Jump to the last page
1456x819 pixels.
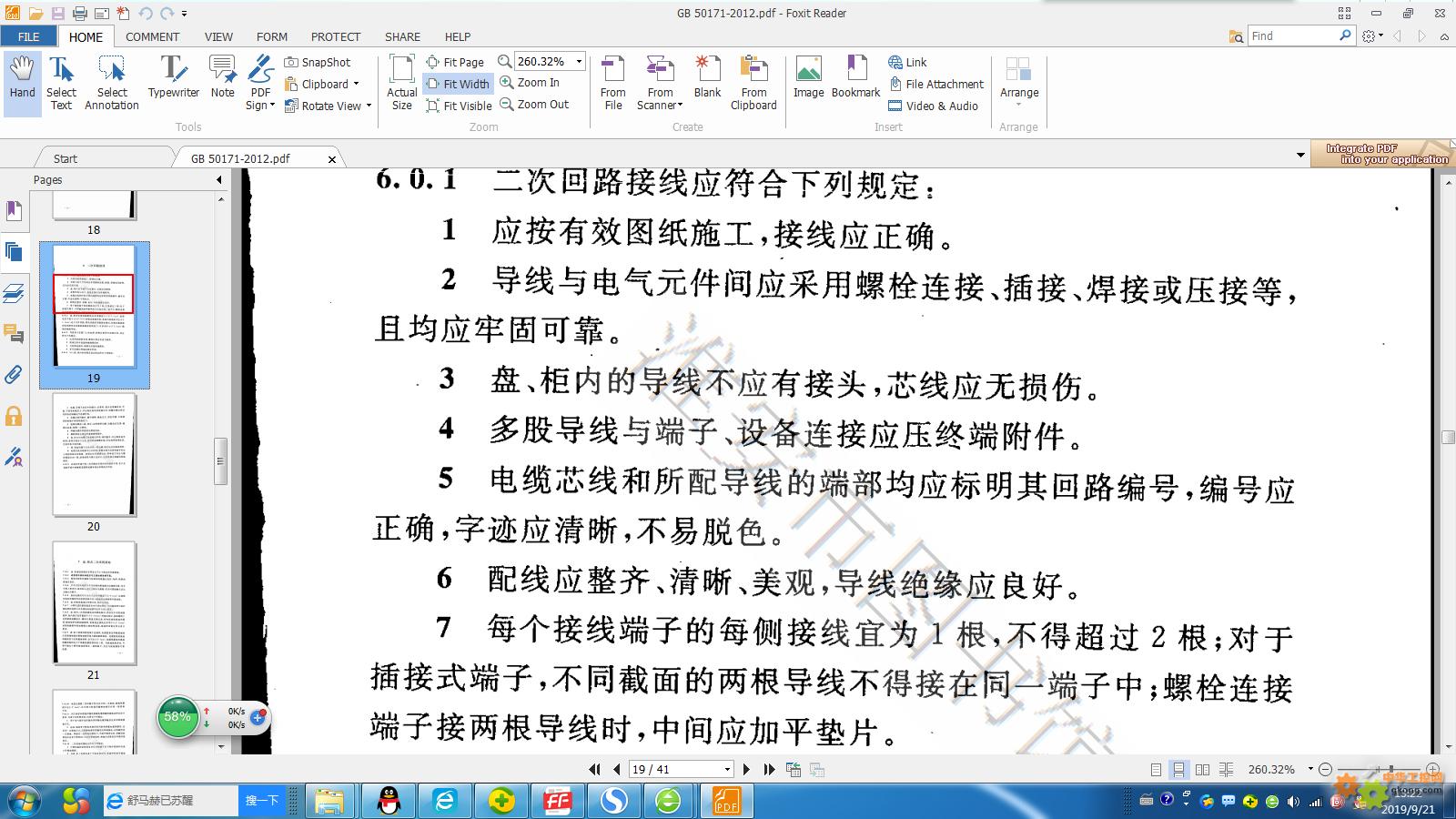coord(769,770)
